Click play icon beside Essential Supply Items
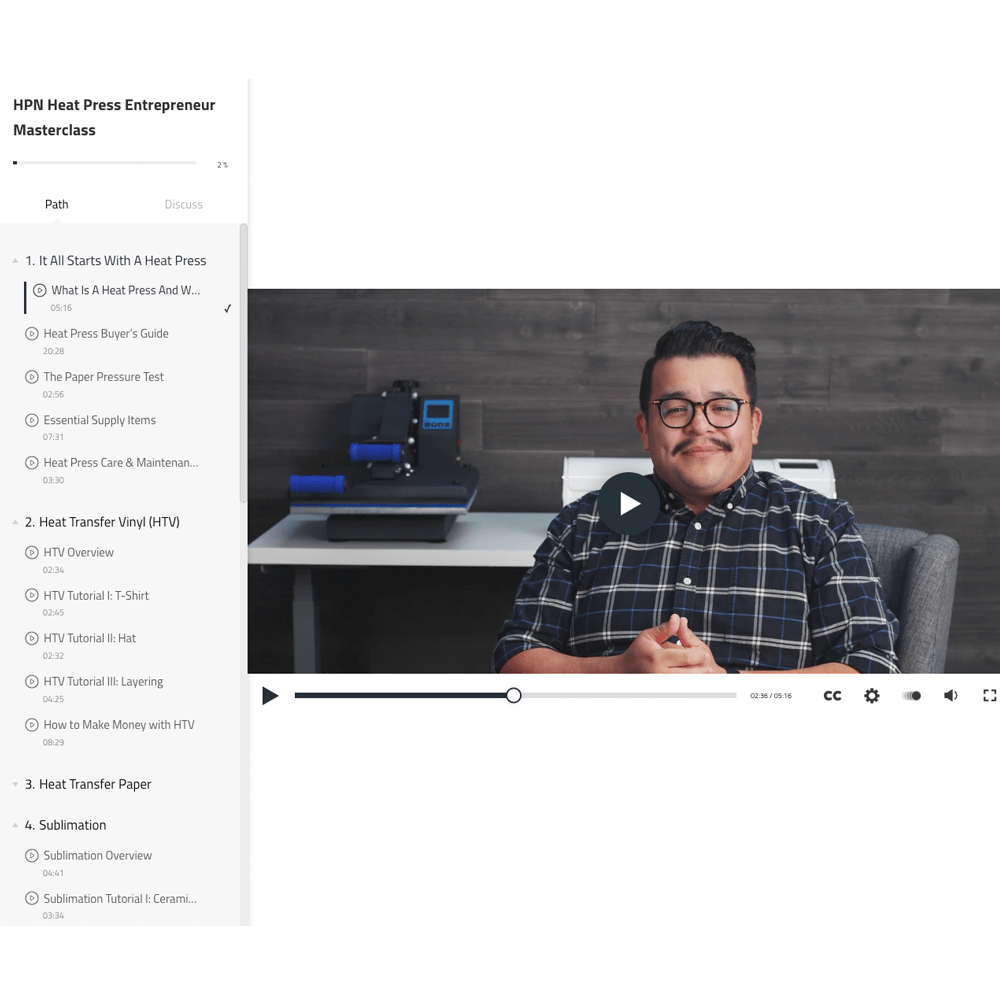This screenshot has width=1000, height=1000. (32, 420)
